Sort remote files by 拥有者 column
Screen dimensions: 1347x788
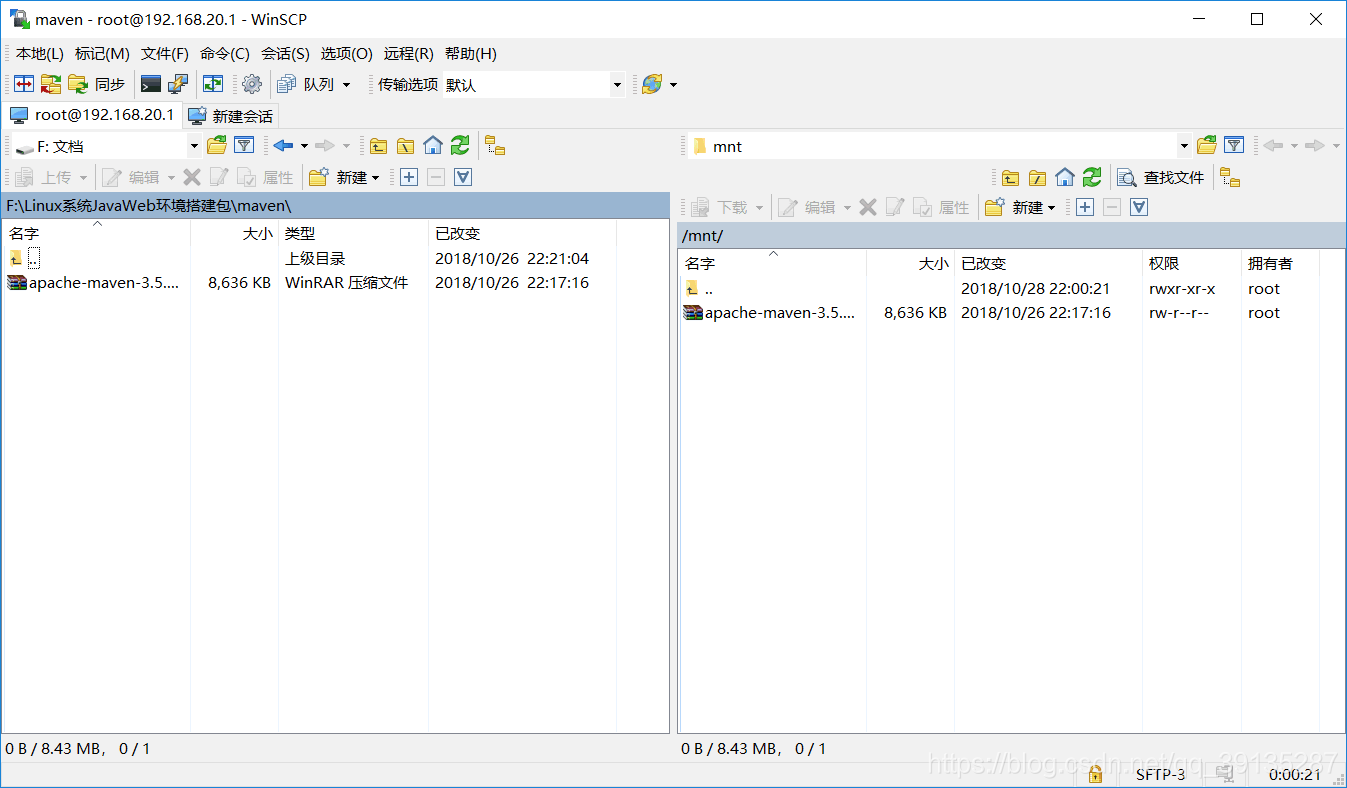tap(1279, 263)
